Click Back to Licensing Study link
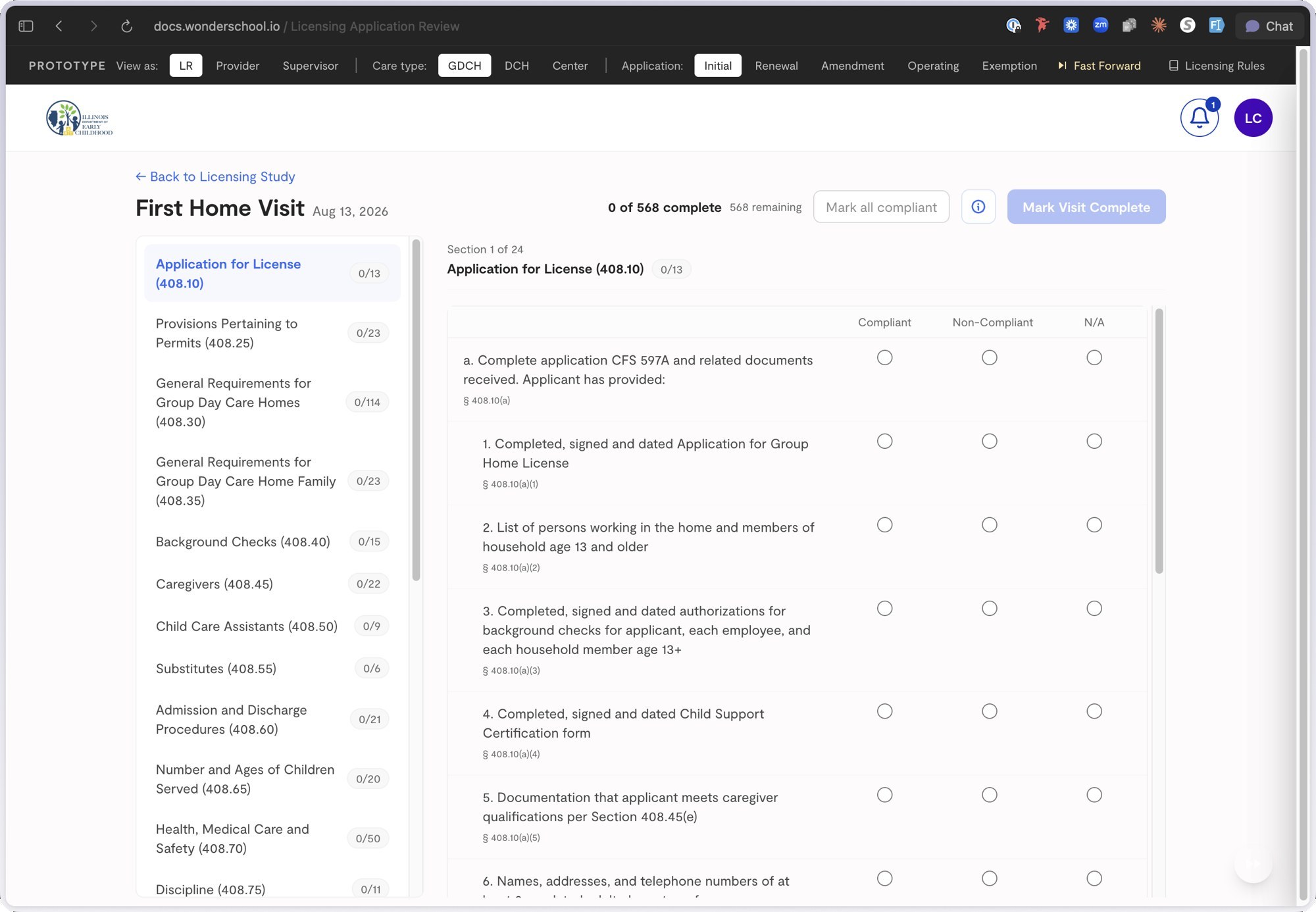Viewport: 1316px width, 912px height. (x=215, y=176)
